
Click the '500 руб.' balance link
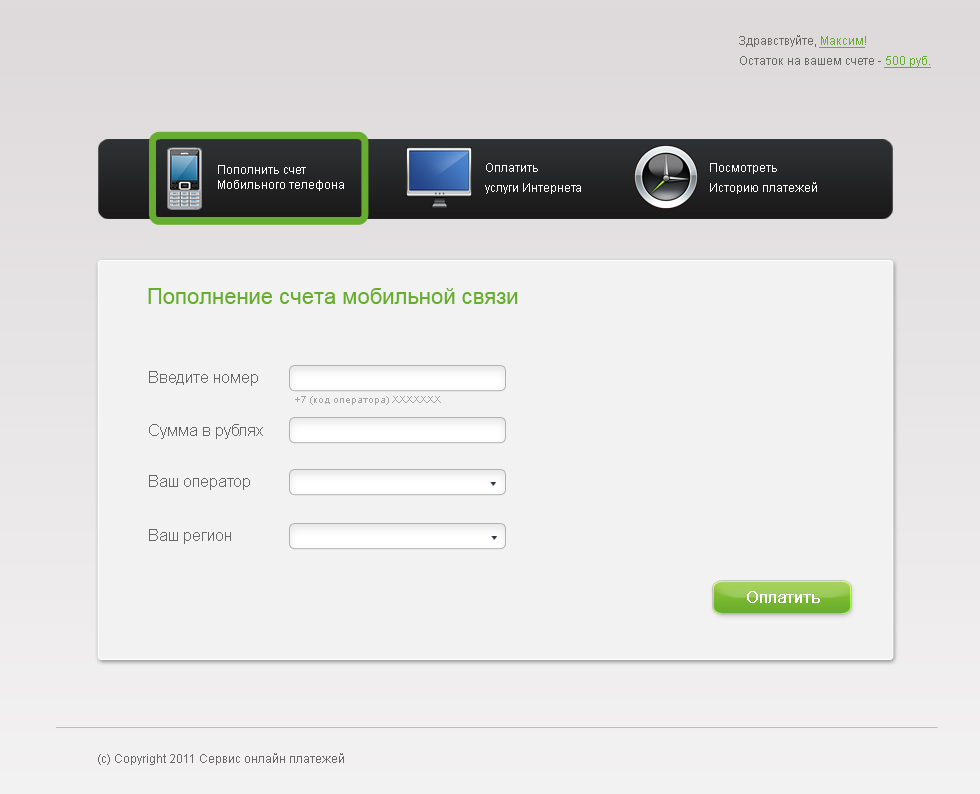pyautogui.click(x=907, y=61)
